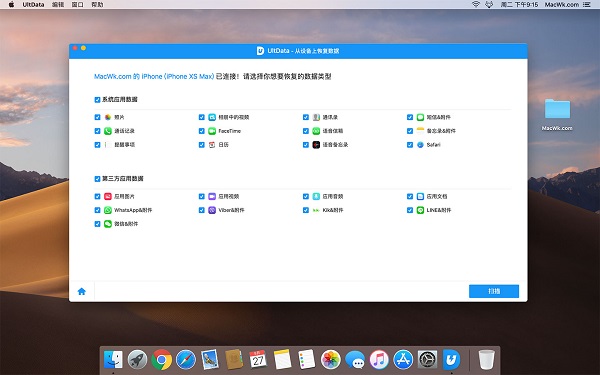The height and width of the screenshot is (375, 600).
Task: Open the MacWk.com folder on desktop
Action: [x=557, y=109]
